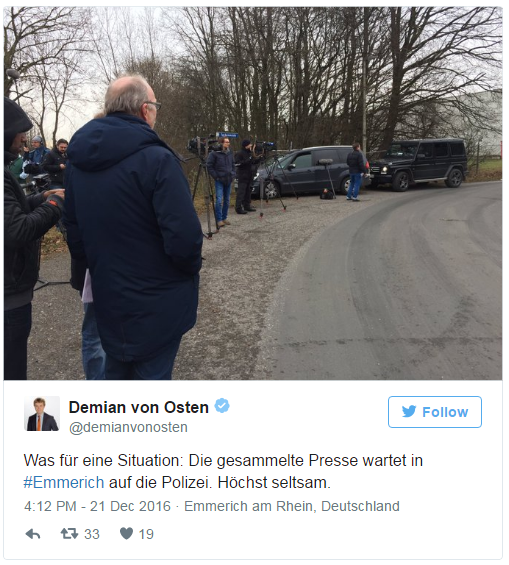
Task: Click the black SUV in the photo
Action: pyautogui.click(x=419, y=164)
